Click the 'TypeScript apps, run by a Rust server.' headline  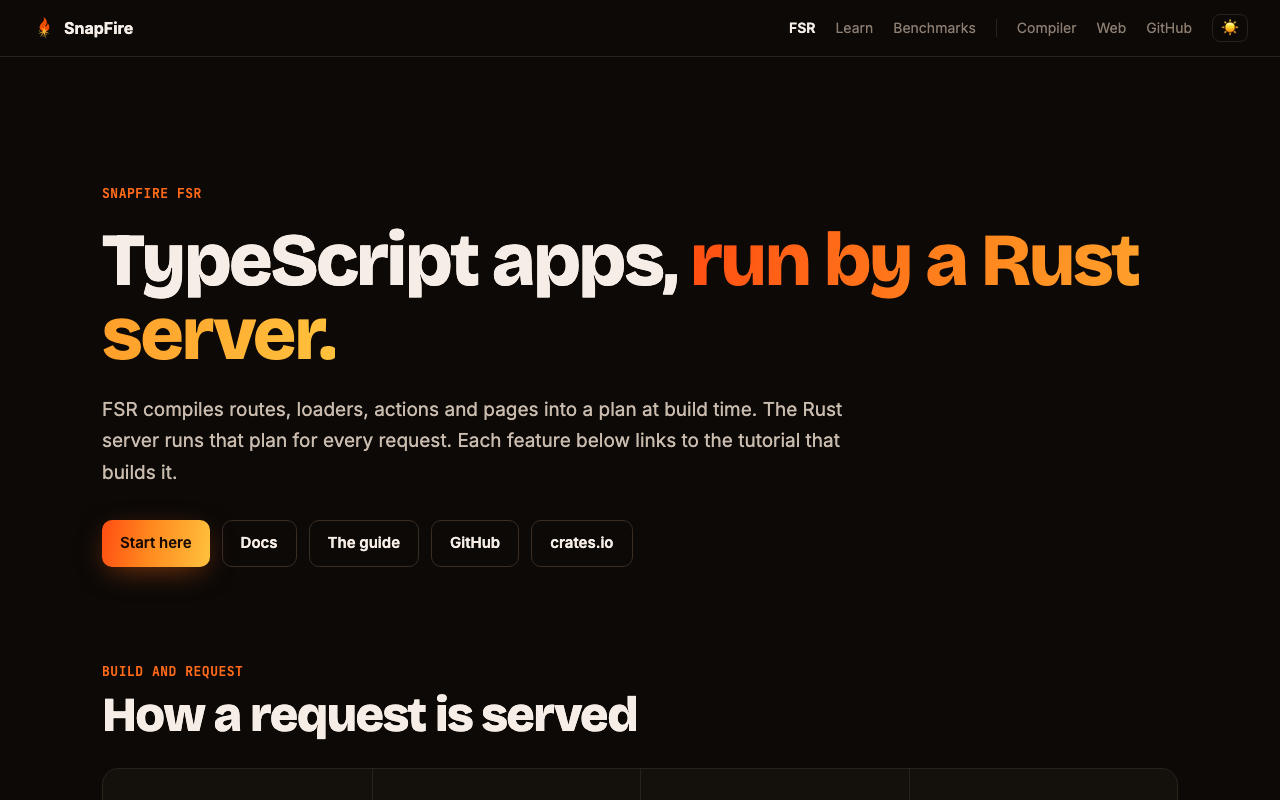click(621, 298)
